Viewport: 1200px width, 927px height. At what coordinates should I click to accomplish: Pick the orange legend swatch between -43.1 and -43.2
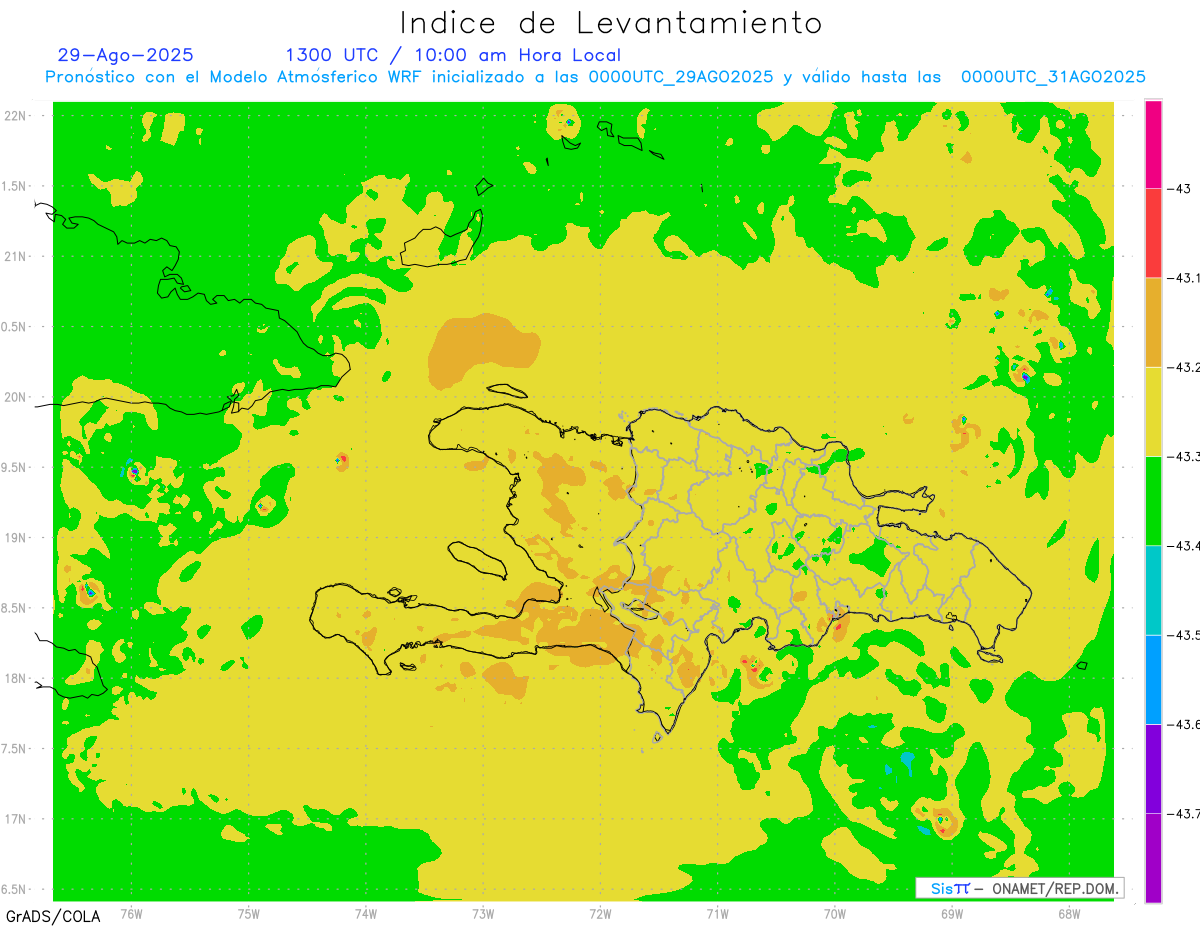[1153, 322]
